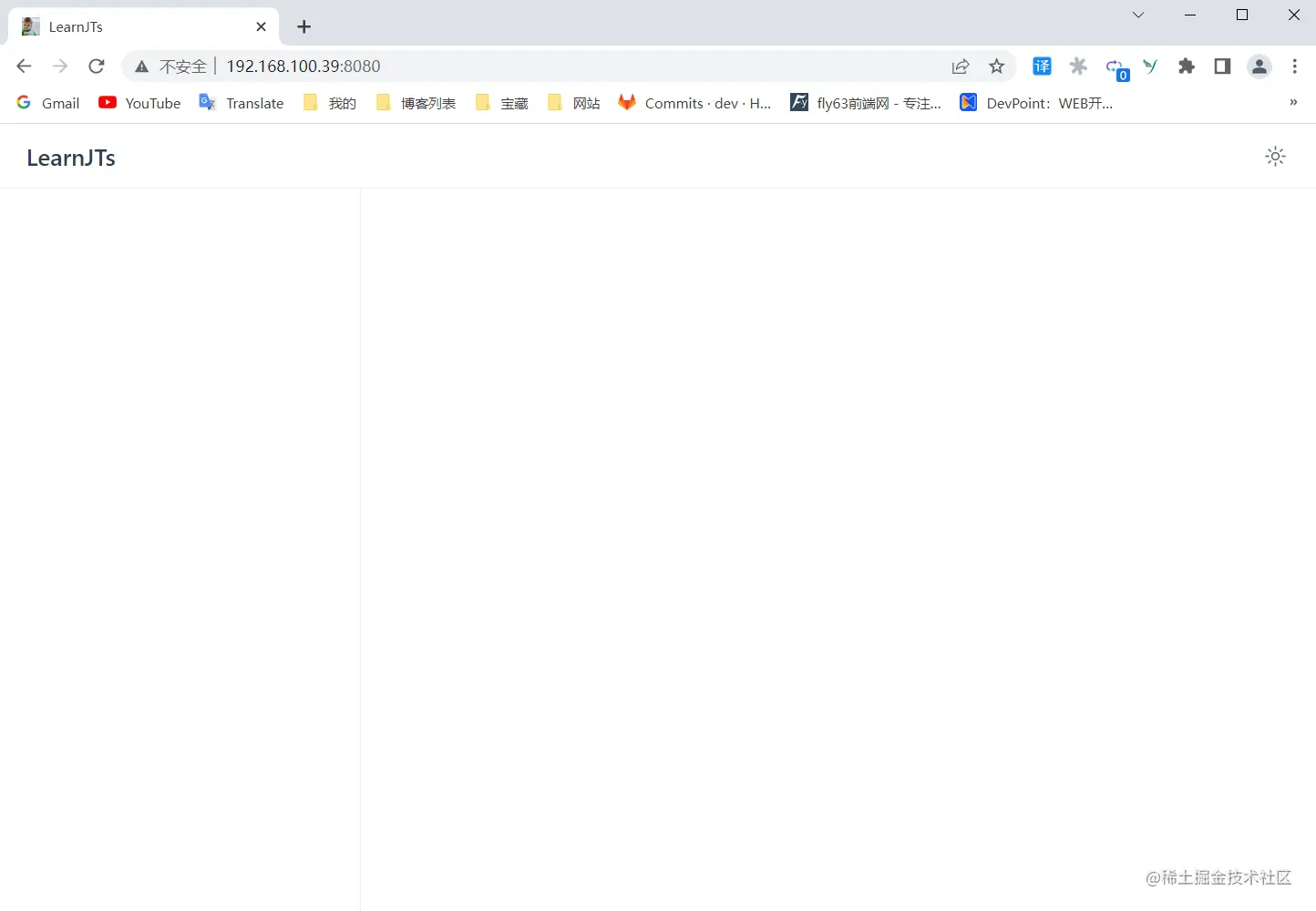Reload the current page
Image resolution: width=1316 pixels, height=911 pixels.
[97, 67]
